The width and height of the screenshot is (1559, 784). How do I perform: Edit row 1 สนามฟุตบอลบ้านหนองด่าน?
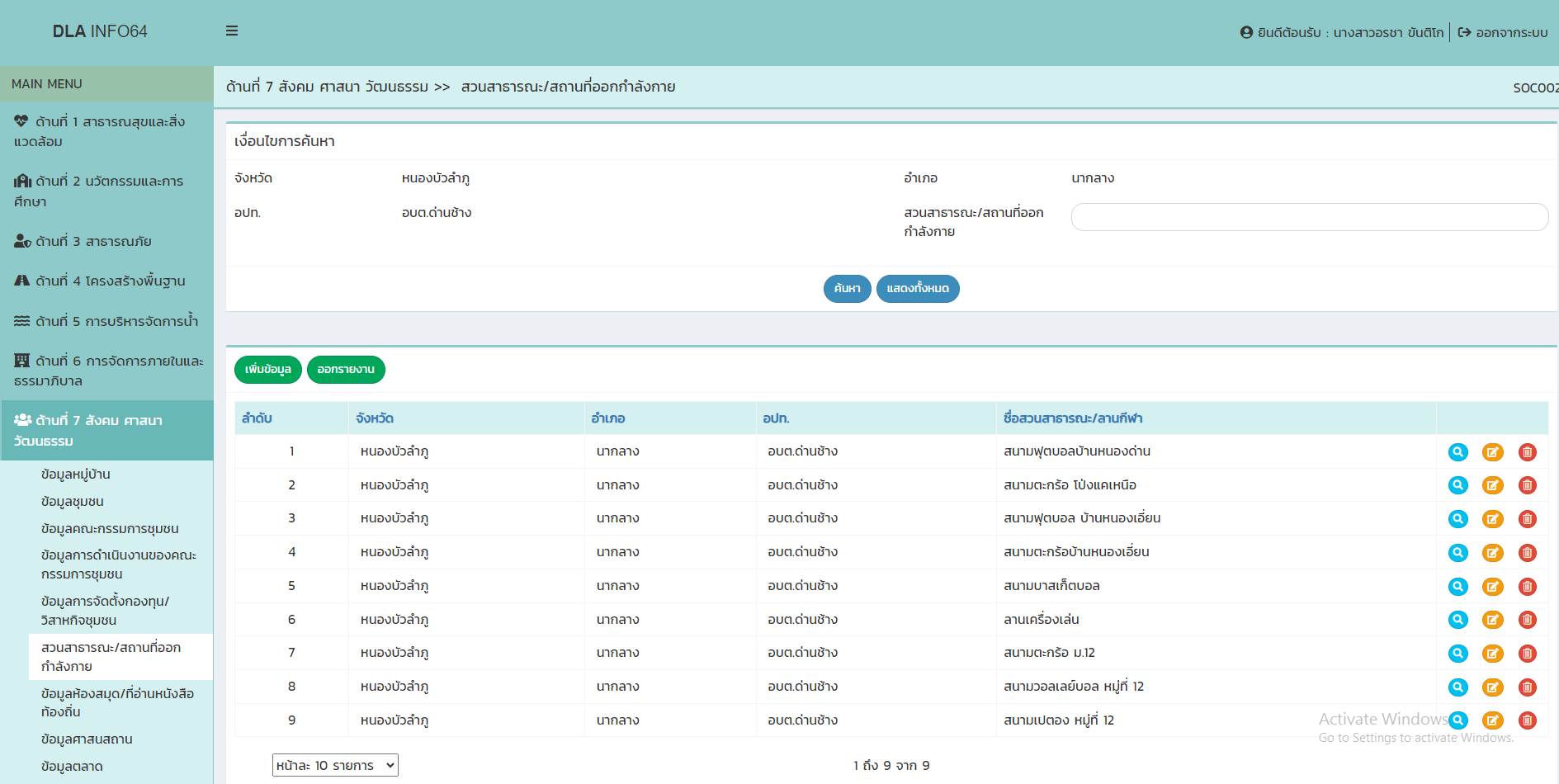point(1493,452)
